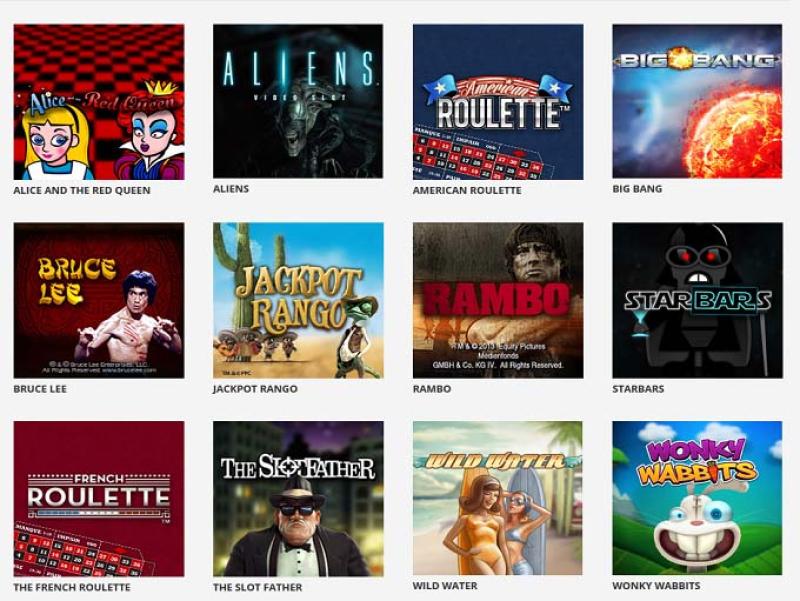Screen dimensions: 800x601
Task: Click the ALICE AND THE RED QUEEN title link
Action: pyautogui.click(x=82, y=190)
